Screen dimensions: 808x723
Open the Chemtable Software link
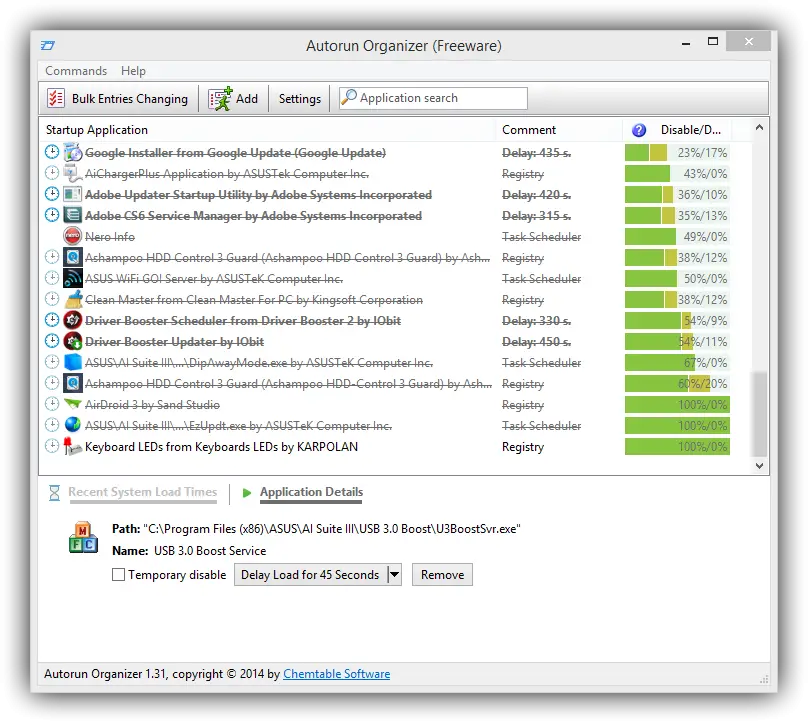pyautogui.click(x=336, y=674)
